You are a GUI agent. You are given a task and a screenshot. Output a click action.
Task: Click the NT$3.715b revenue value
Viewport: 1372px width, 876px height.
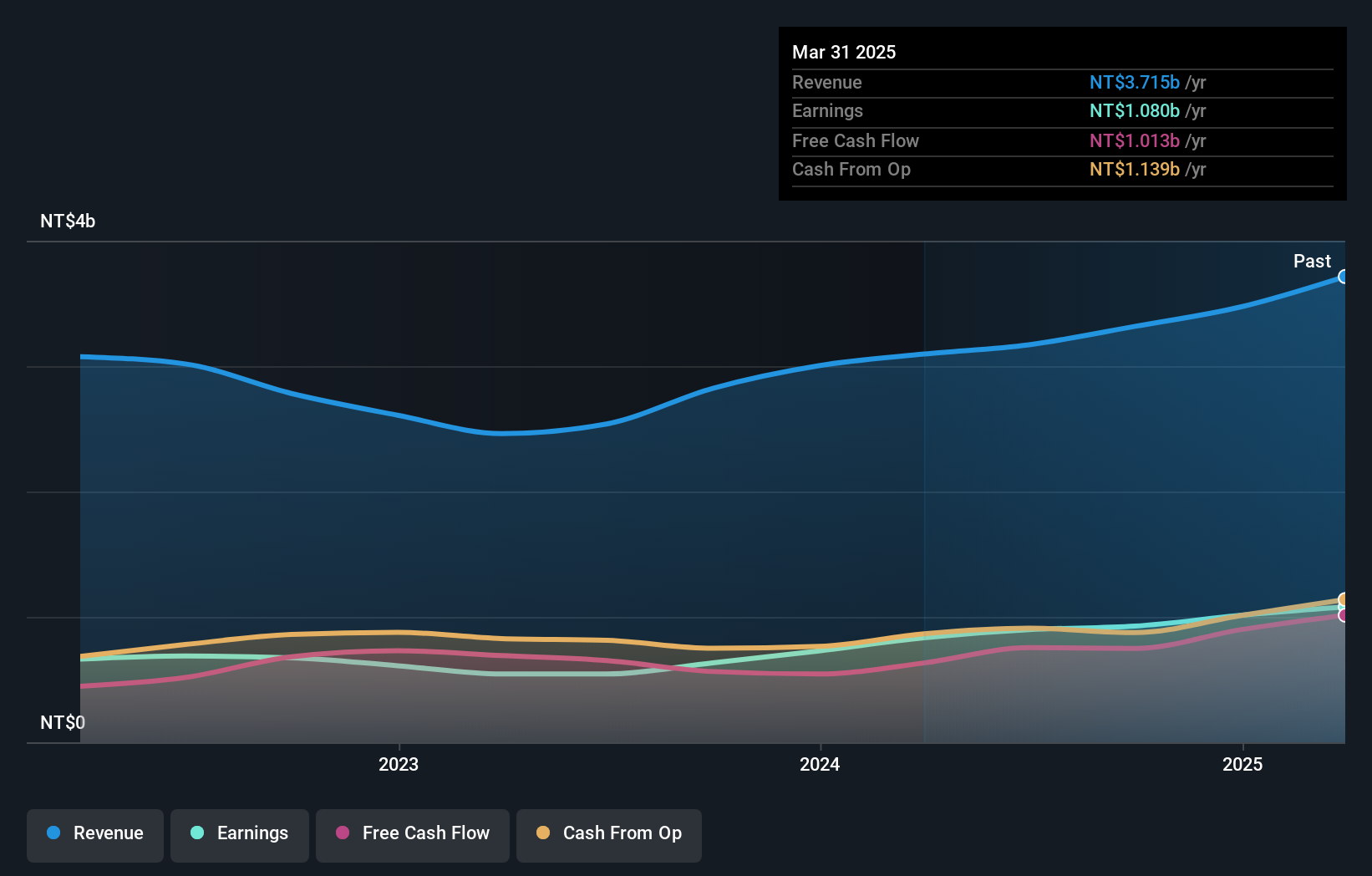pos(1135,82)
